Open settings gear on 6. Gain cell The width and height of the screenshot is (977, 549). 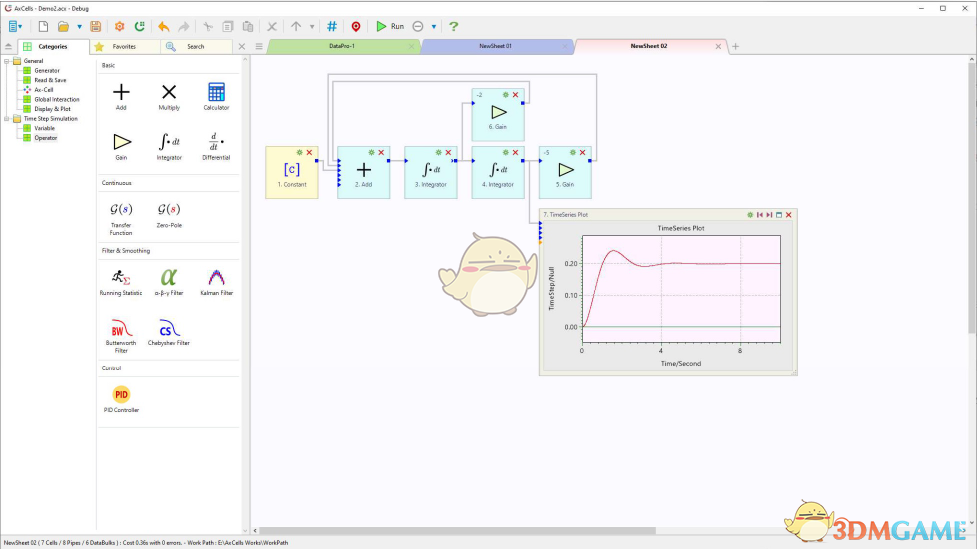click(x=506, y=95)
